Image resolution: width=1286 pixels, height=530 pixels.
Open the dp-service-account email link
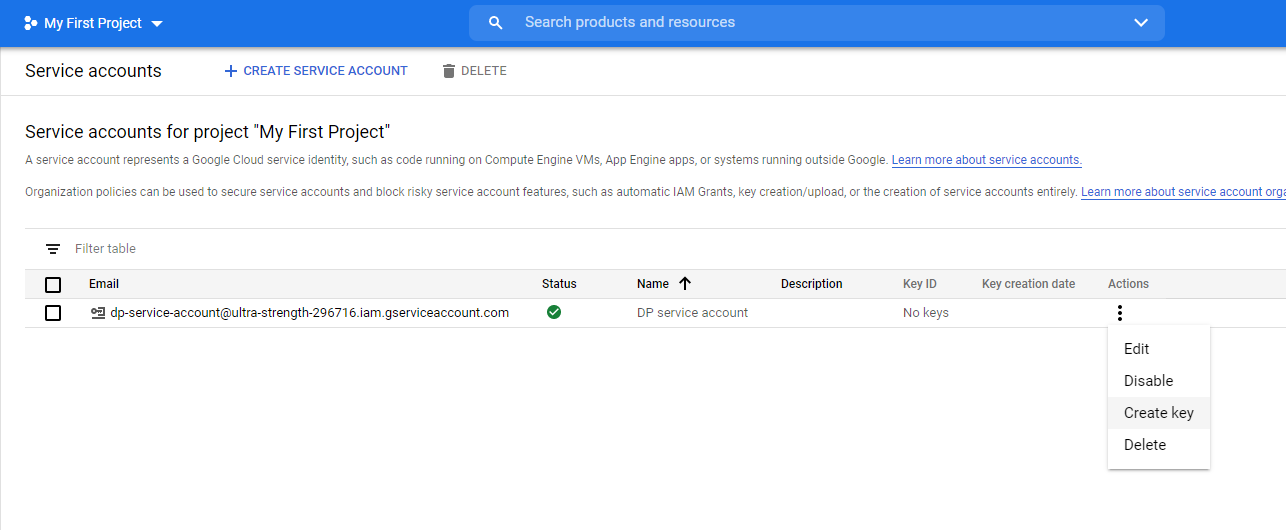click(x=309, y=313)
